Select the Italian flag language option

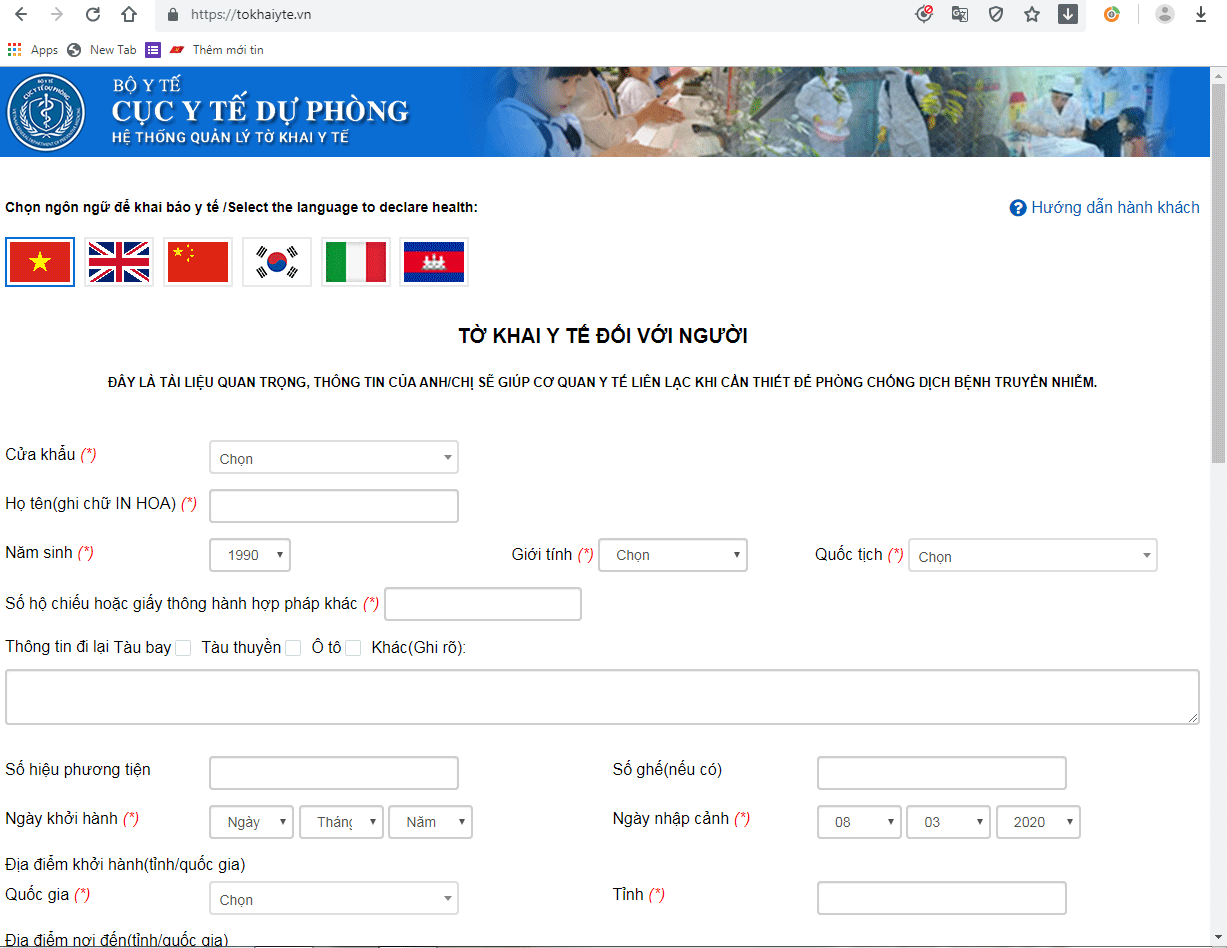click(x=355, y=263)
